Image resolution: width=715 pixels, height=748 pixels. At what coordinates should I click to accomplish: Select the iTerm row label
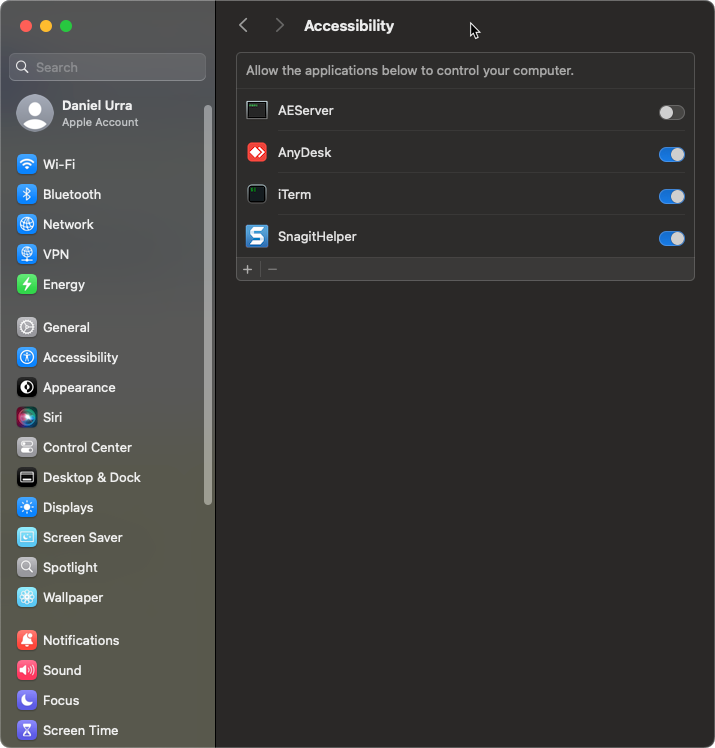(294, 195)
